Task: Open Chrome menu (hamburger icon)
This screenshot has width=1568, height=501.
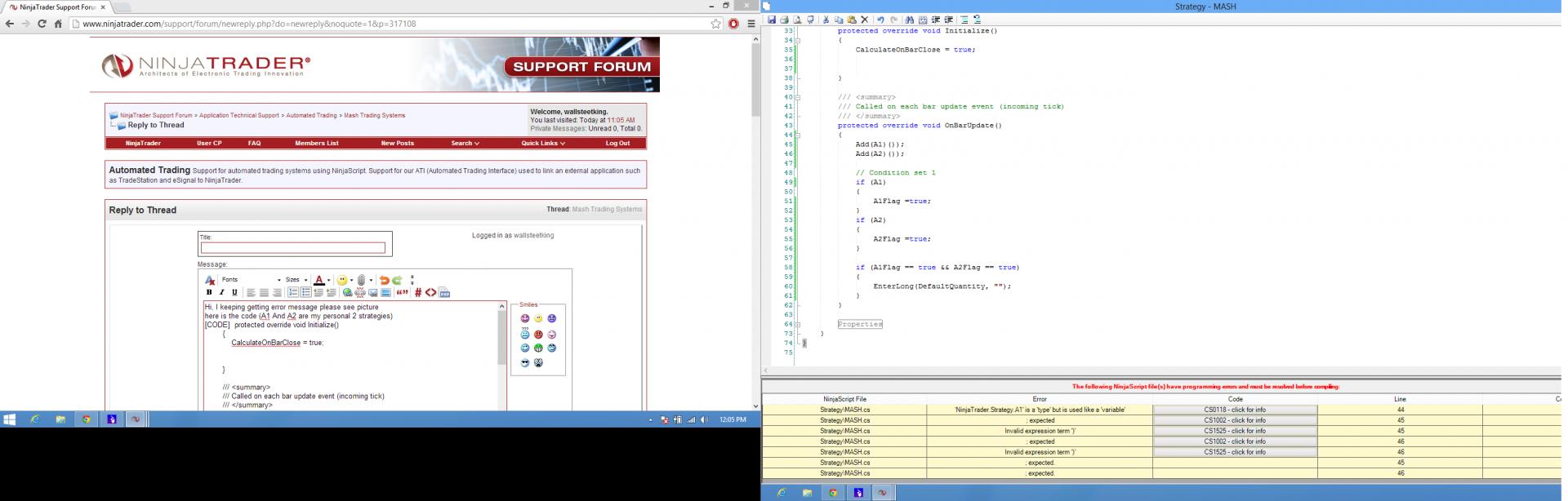Action: coord(751,24)
